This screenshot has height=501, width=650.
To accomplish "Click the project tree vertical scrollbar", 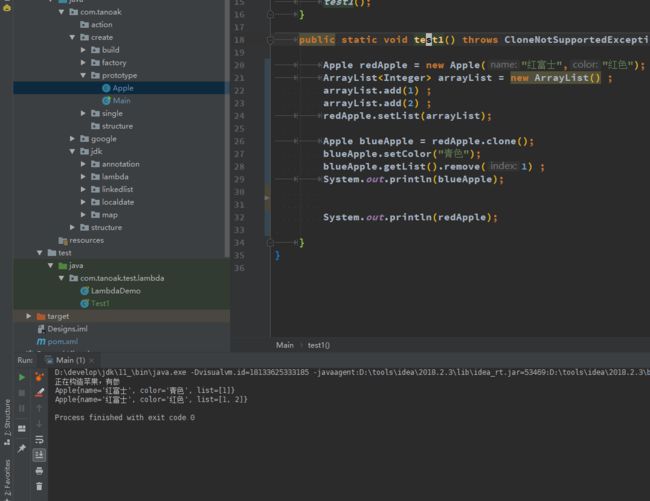I will 227,128.
